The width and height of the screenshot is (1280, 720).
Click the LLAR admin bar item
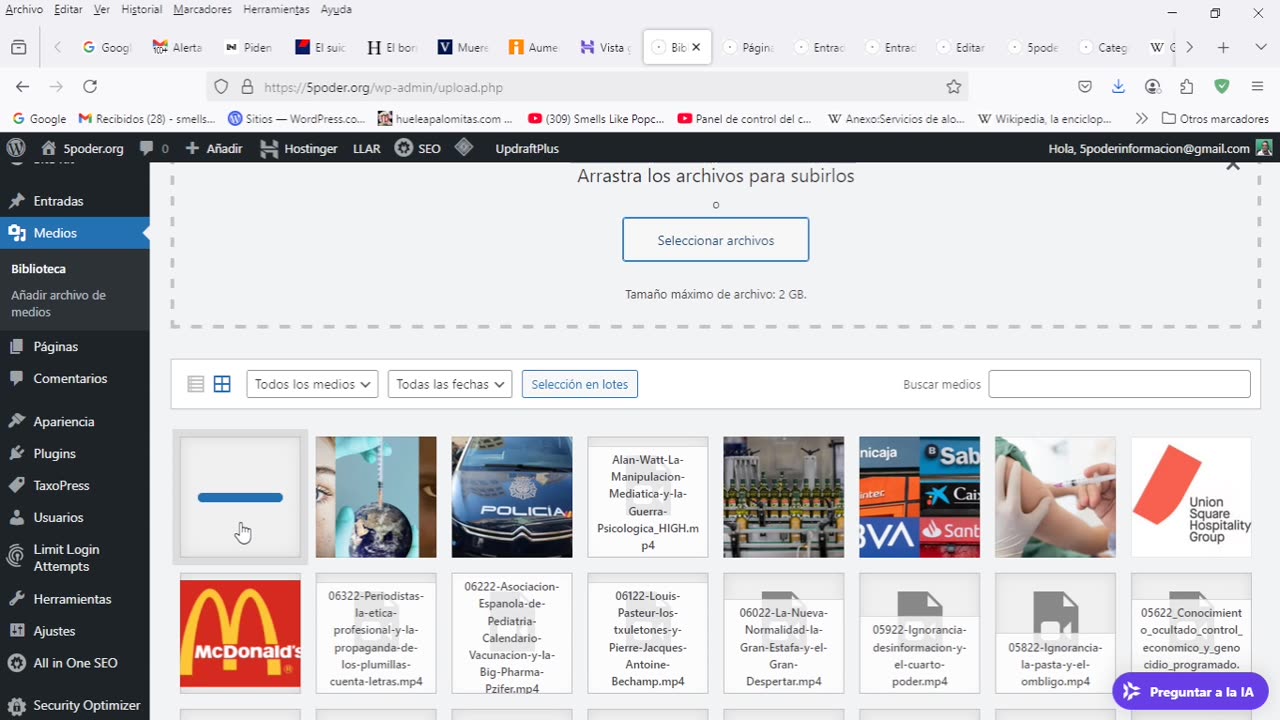click(x=367, y=148)
